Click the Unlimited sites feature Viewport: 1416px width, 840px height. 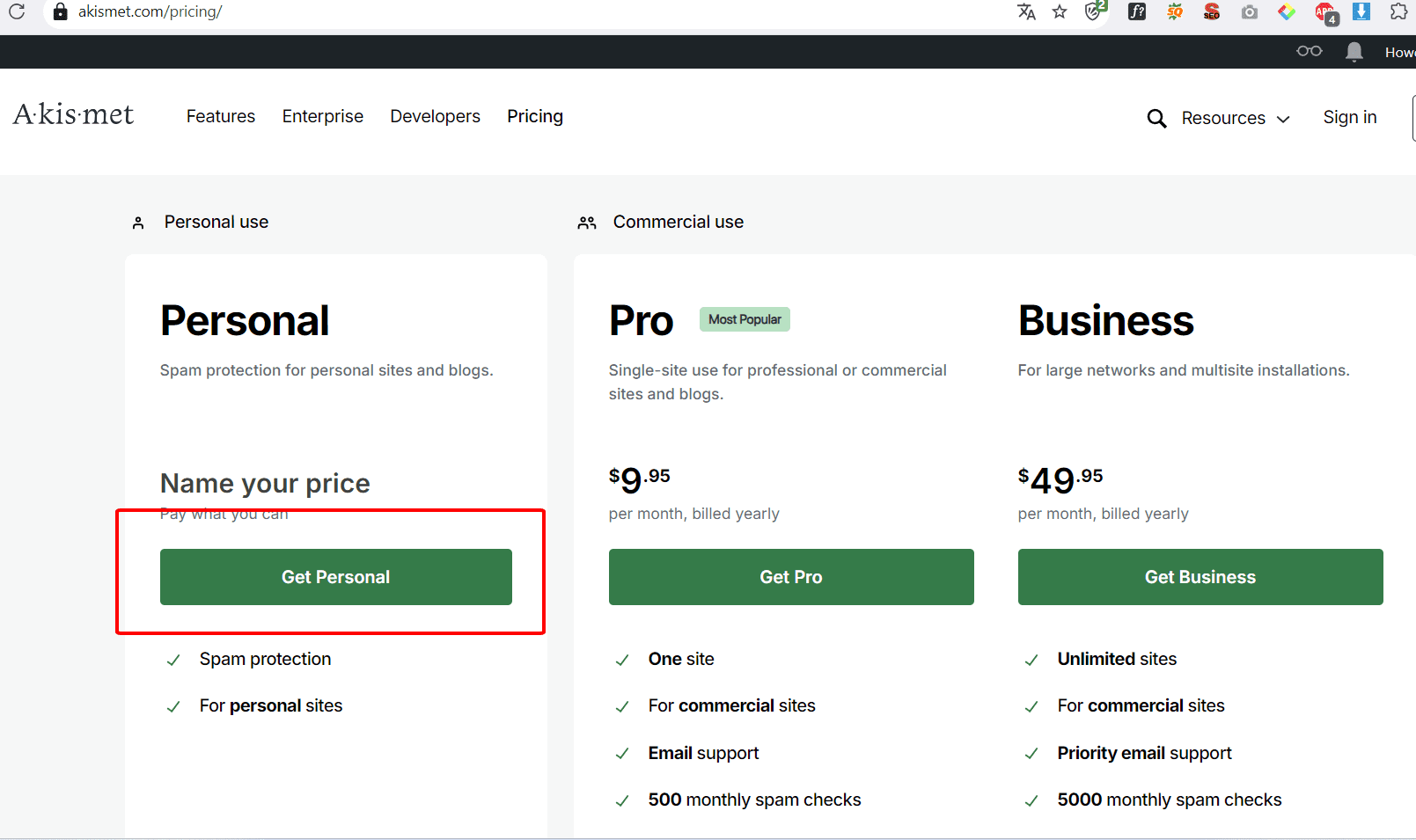tap(1117, 659)
